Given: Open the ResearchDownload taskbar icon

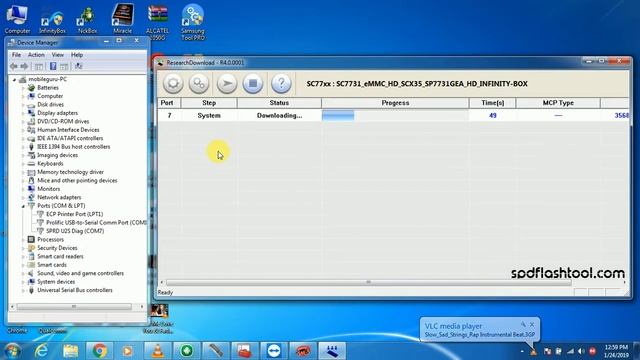Looking at the screenshot, I should click(x=332, y=351).
